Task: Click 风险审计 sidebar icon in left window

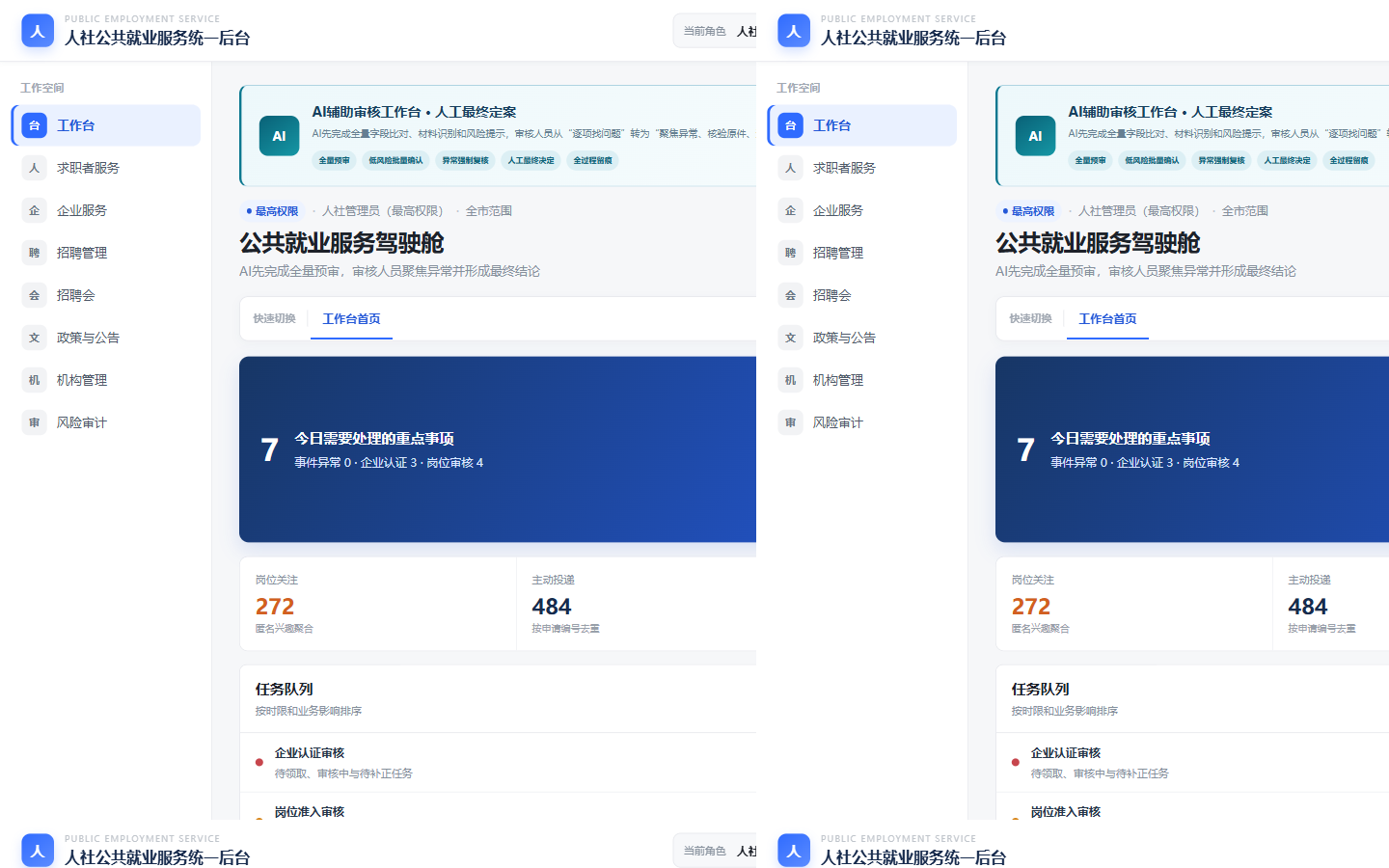Action: (34, 422)
